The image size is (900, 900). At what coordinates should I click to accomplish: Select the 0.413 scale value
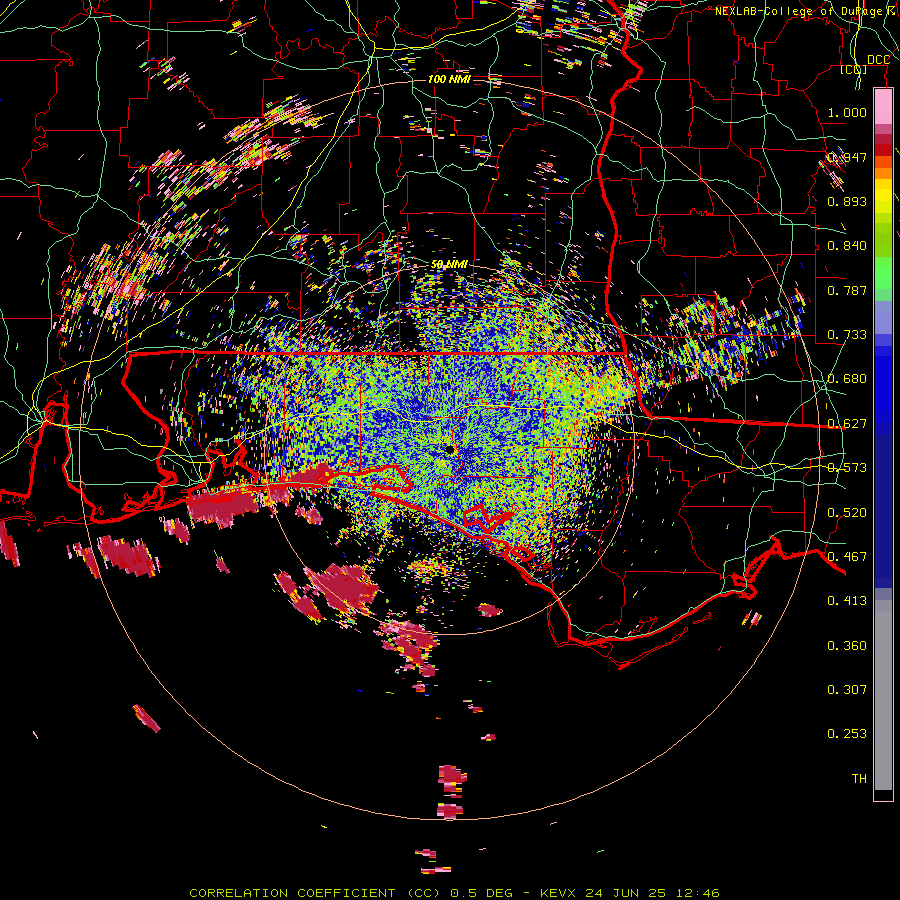pyautogui.click(x=847, y=600)
